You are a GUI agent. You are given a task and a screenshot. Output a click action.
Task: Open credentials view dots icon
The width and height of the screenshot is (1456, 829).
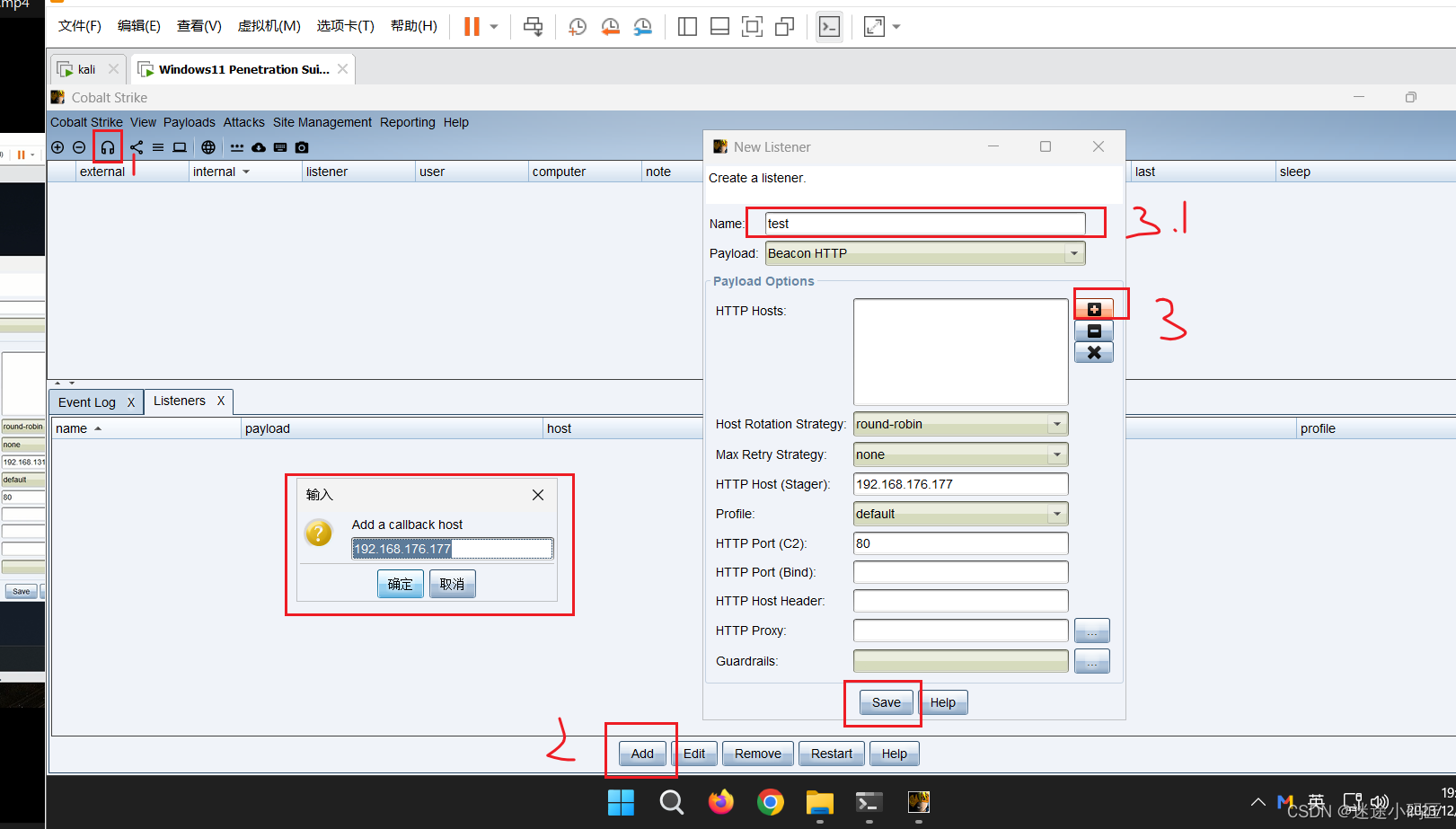click(237, 147)
